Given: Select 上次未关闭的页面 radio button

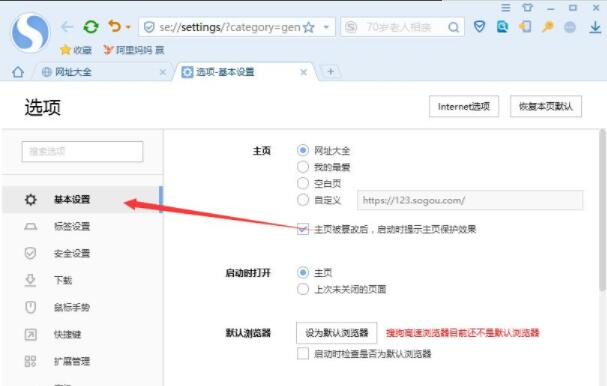Looking at the screenshot, I should [303, 289].
